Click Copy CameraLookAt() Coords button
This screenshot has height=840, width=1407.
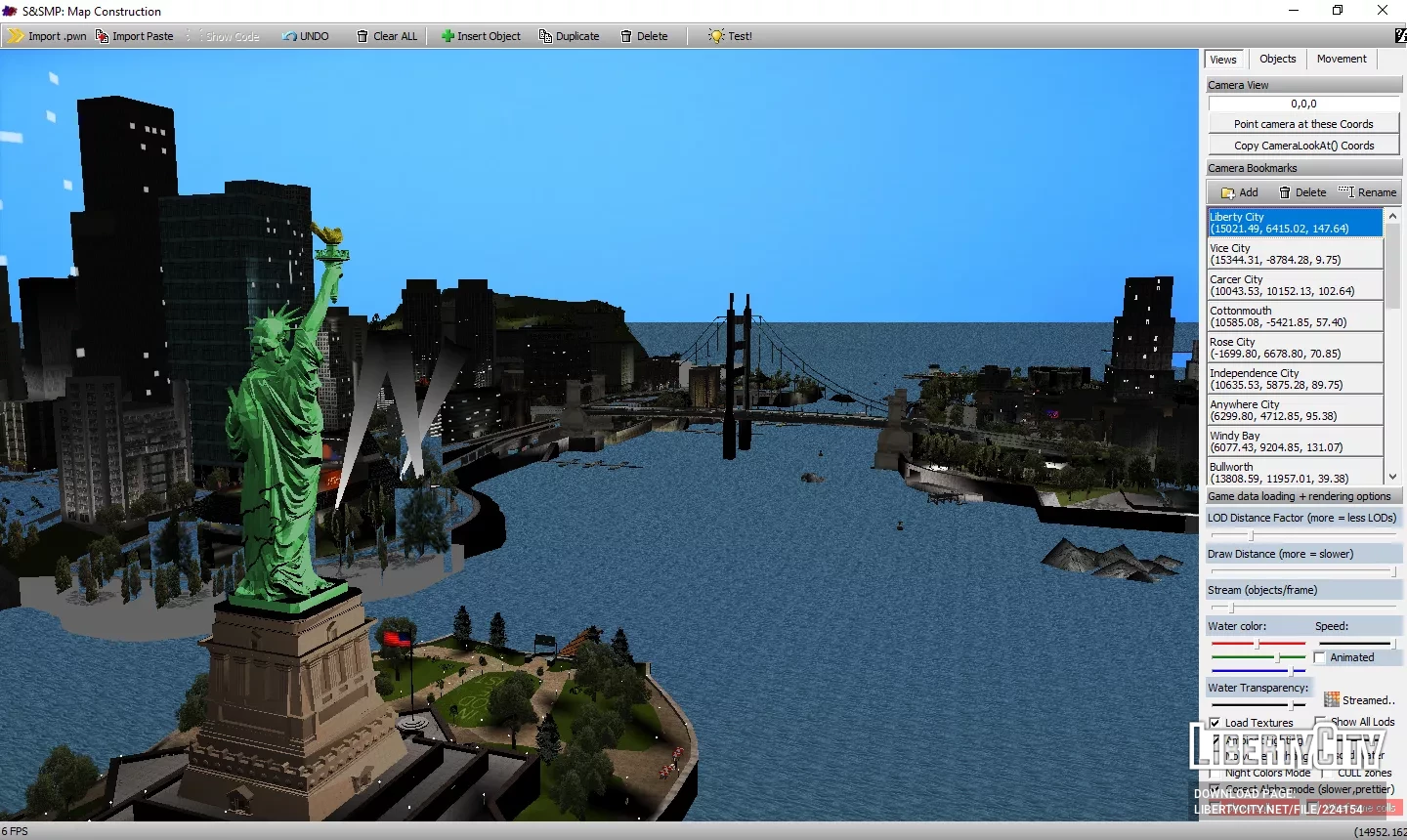coord(1303,146)
